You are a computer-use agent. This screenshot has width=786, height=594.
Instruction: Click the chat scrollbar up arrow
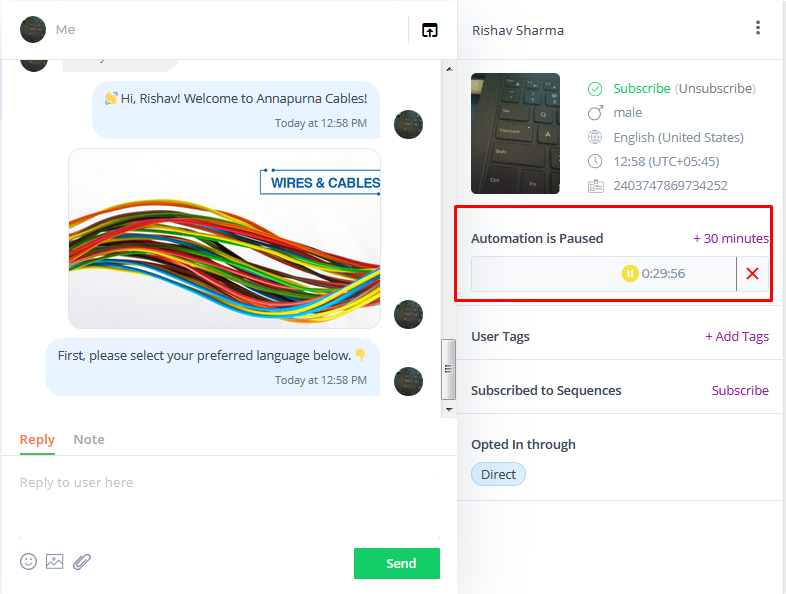[449, 69]
